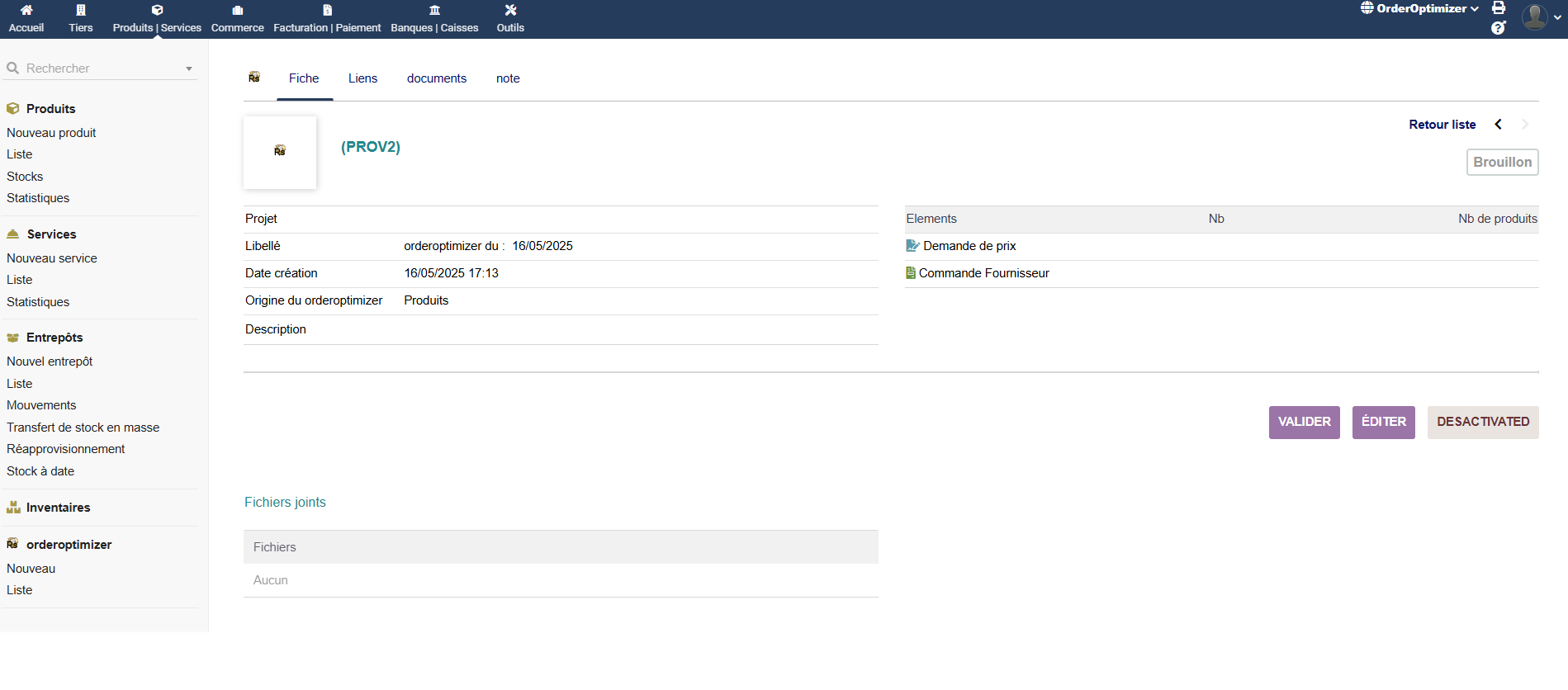Click the DESACTIVATED button
Image resolution: width=1568 pixels, height=690 pixels.
pyautogui.click(x=1482, y=422)
